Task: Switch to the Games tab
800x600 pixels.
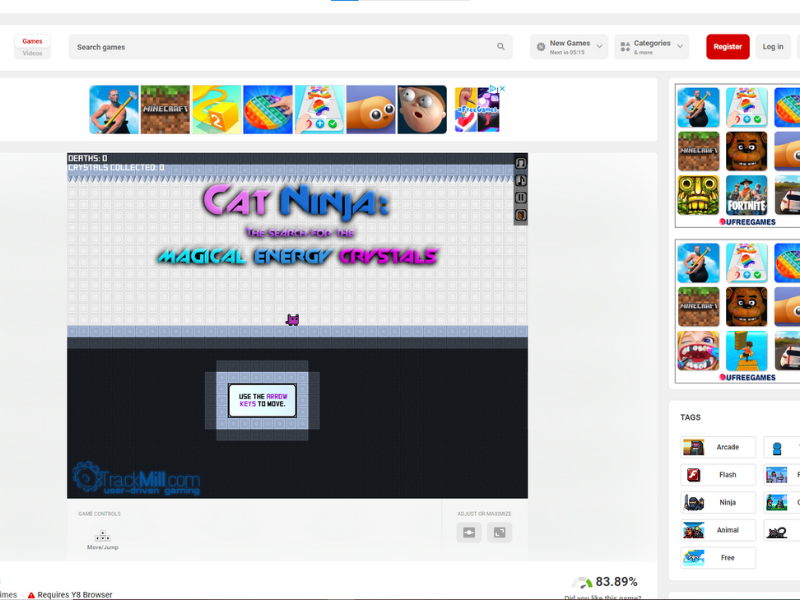Action: pyautogui.click(x=32, y=41)
